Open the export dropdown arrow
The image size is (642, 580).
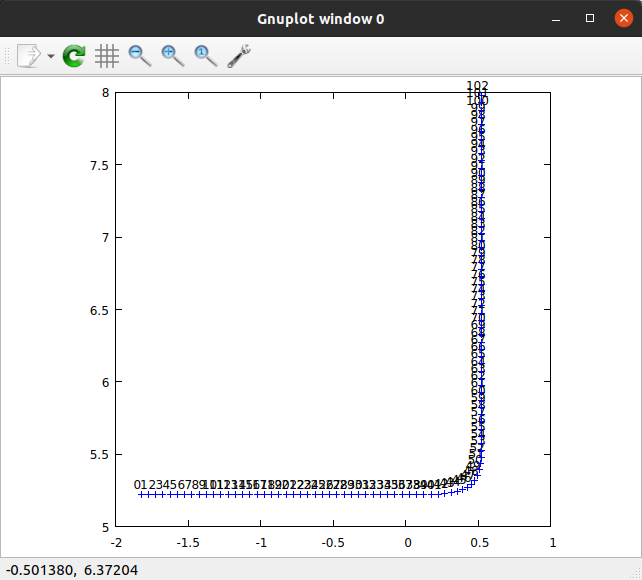click(51, 56)
